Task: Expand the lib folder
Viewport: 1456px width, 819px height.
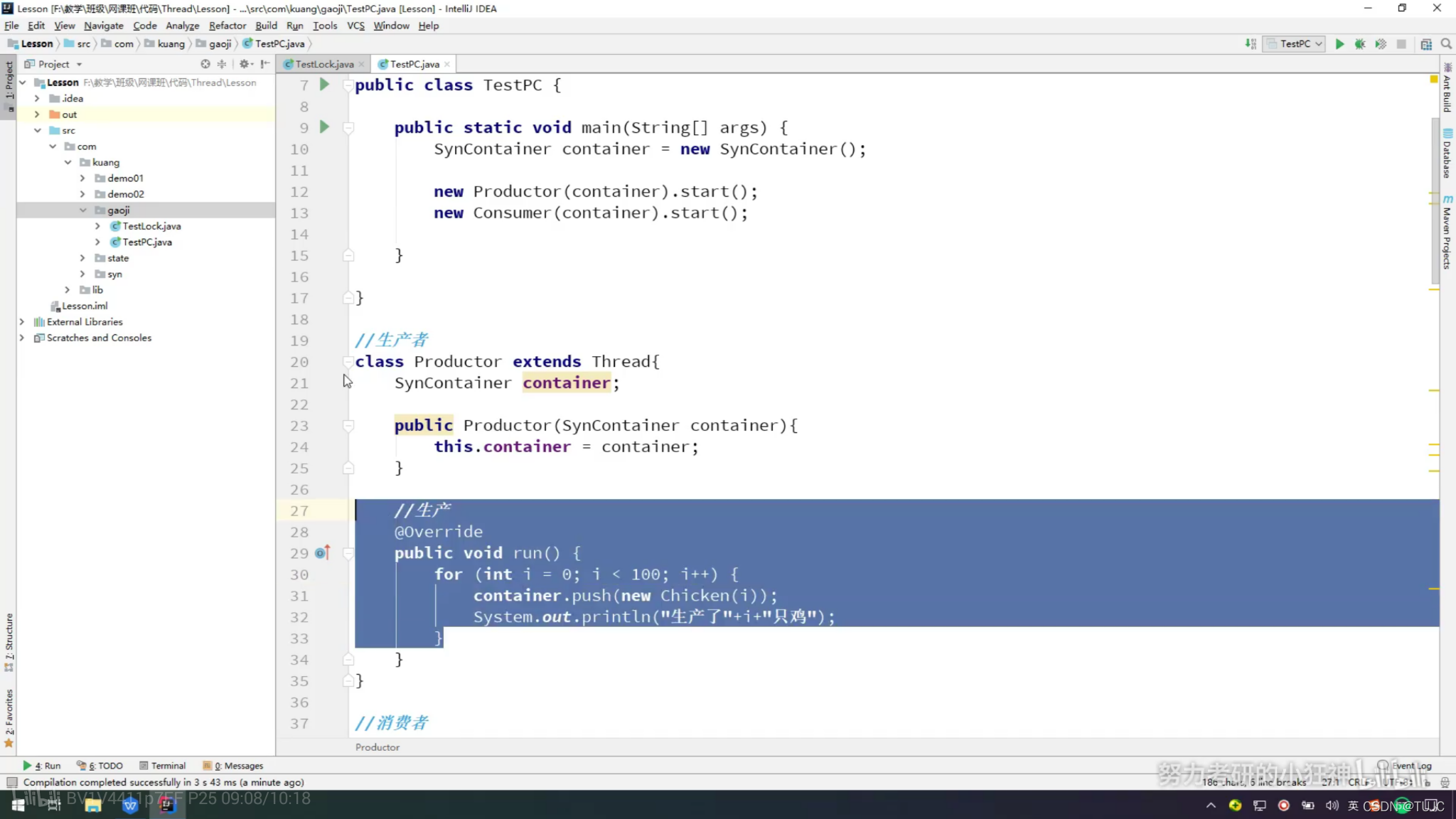Action: (x=68, y=289)
